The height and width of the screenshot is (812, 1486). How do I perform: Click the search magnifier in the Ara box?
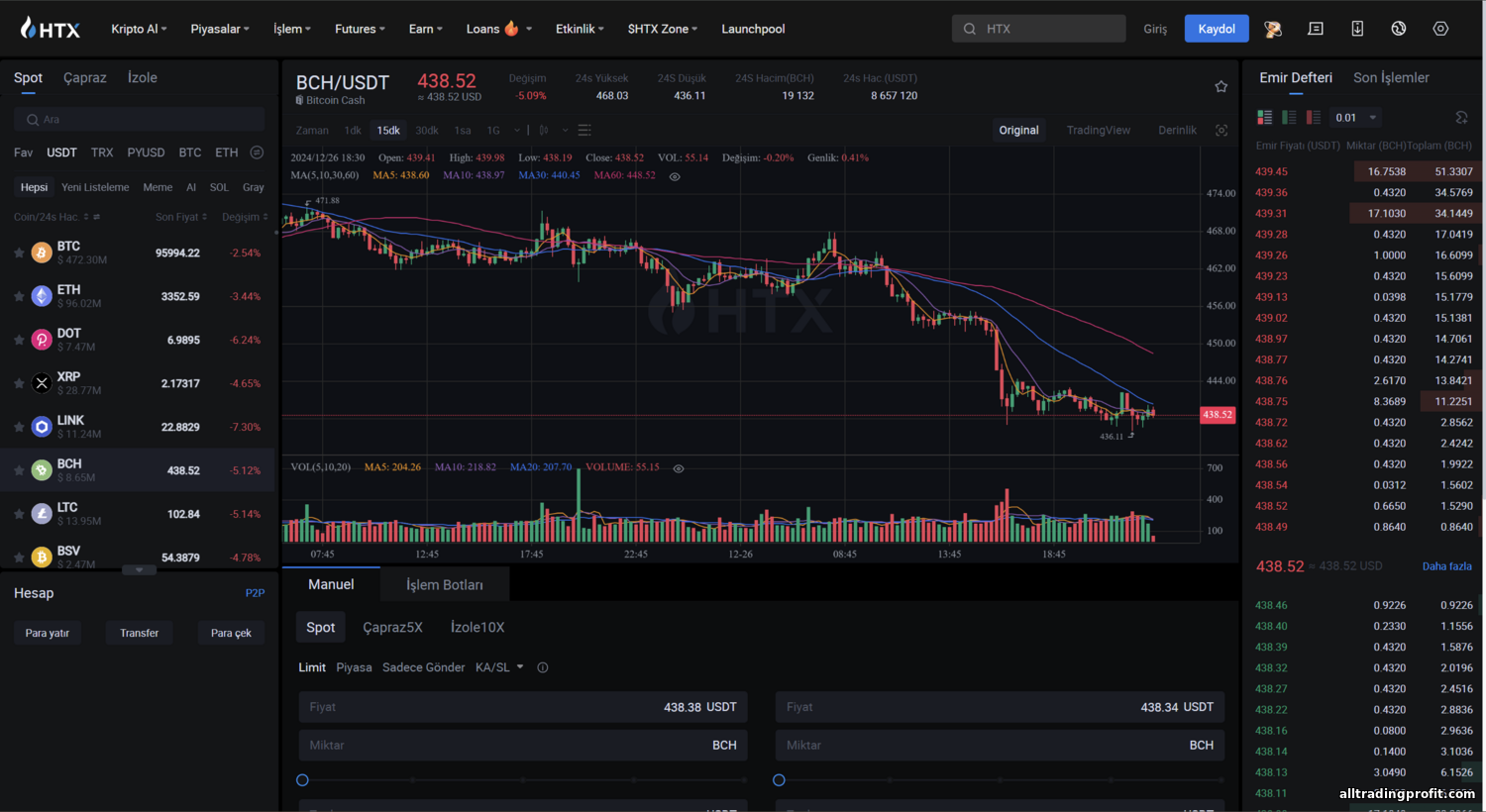coord(33,120)
